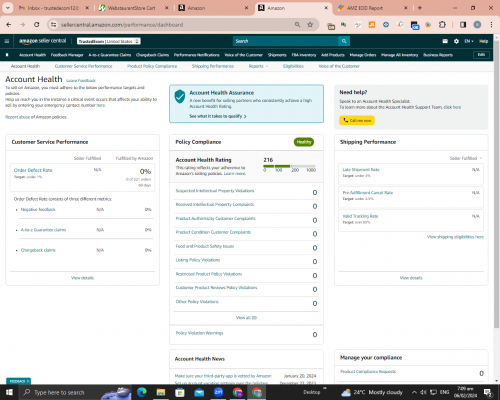
Task: Toggle the Chrome side panel icon
Action: click(x=463, y=25)
